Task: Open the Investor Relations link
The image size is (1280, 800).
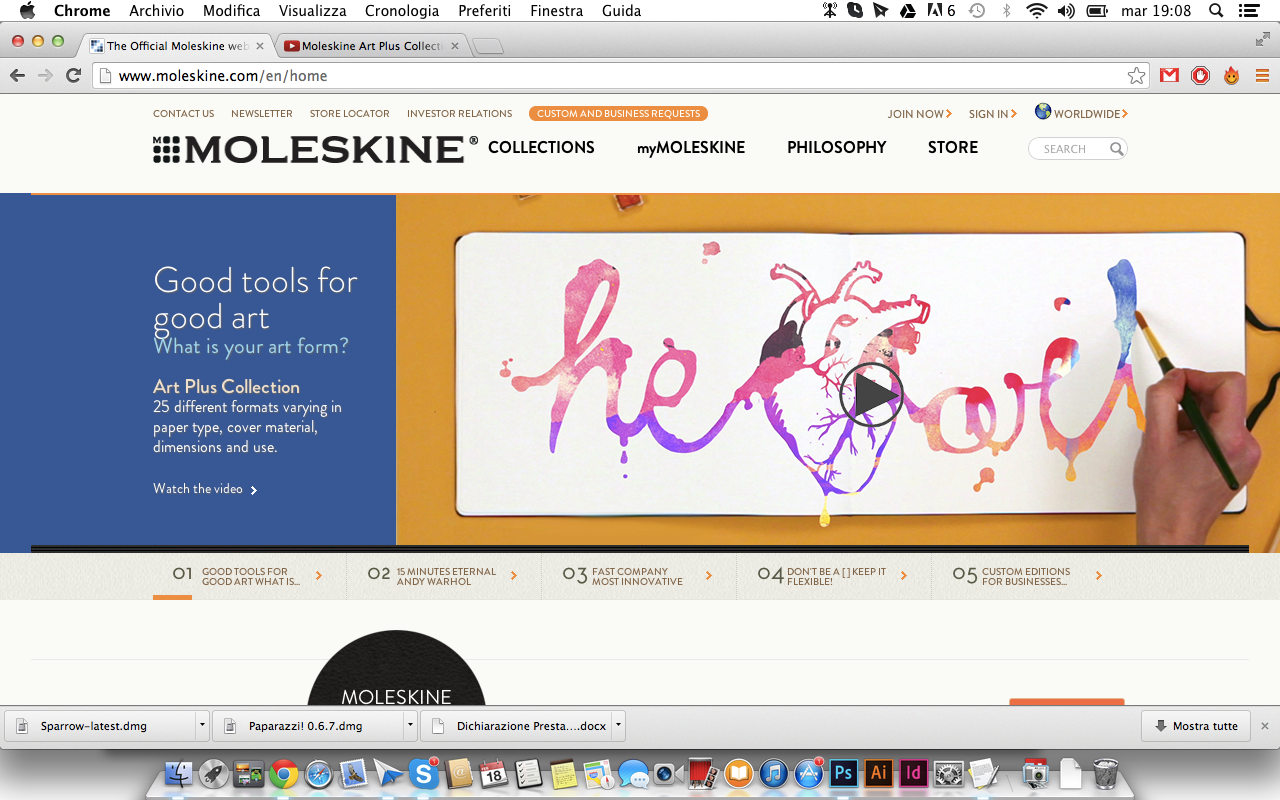Action: [x=459, y=114]
